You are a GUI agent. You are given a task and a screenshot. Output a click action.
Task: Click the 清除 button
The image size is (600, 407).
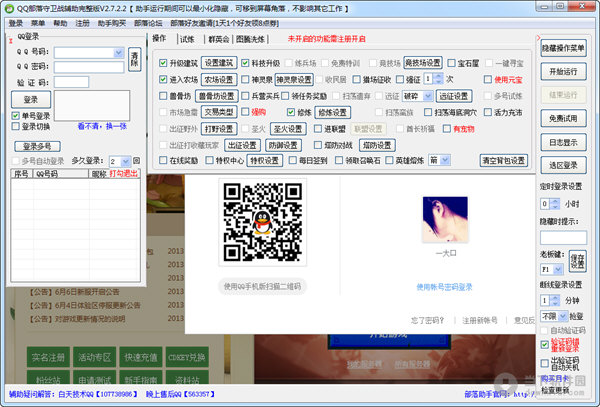tap(134, 59)
